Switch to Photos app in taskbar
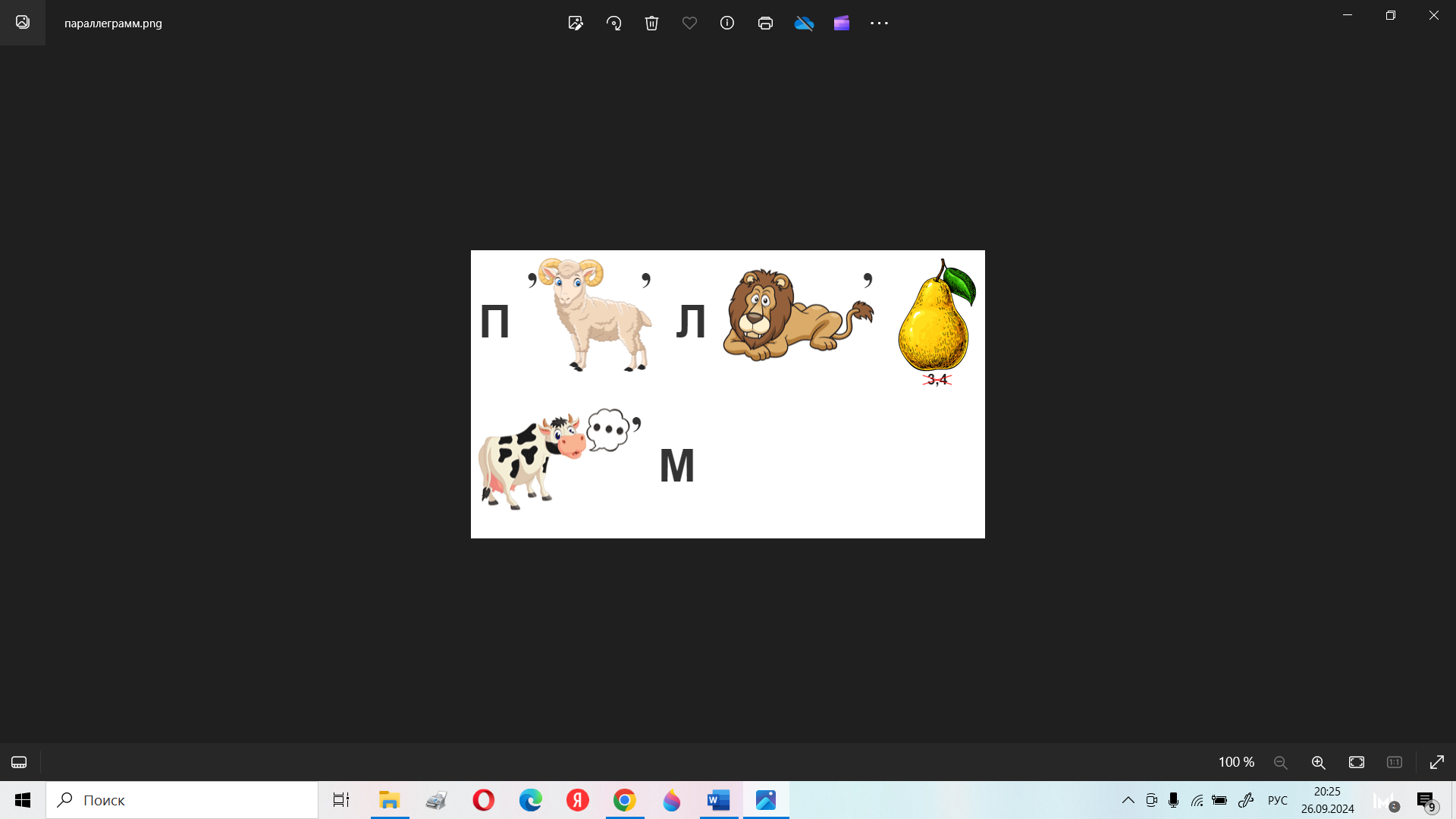Image resolution: width=1456 pixels, height=819 pixels. click(766, 800)
